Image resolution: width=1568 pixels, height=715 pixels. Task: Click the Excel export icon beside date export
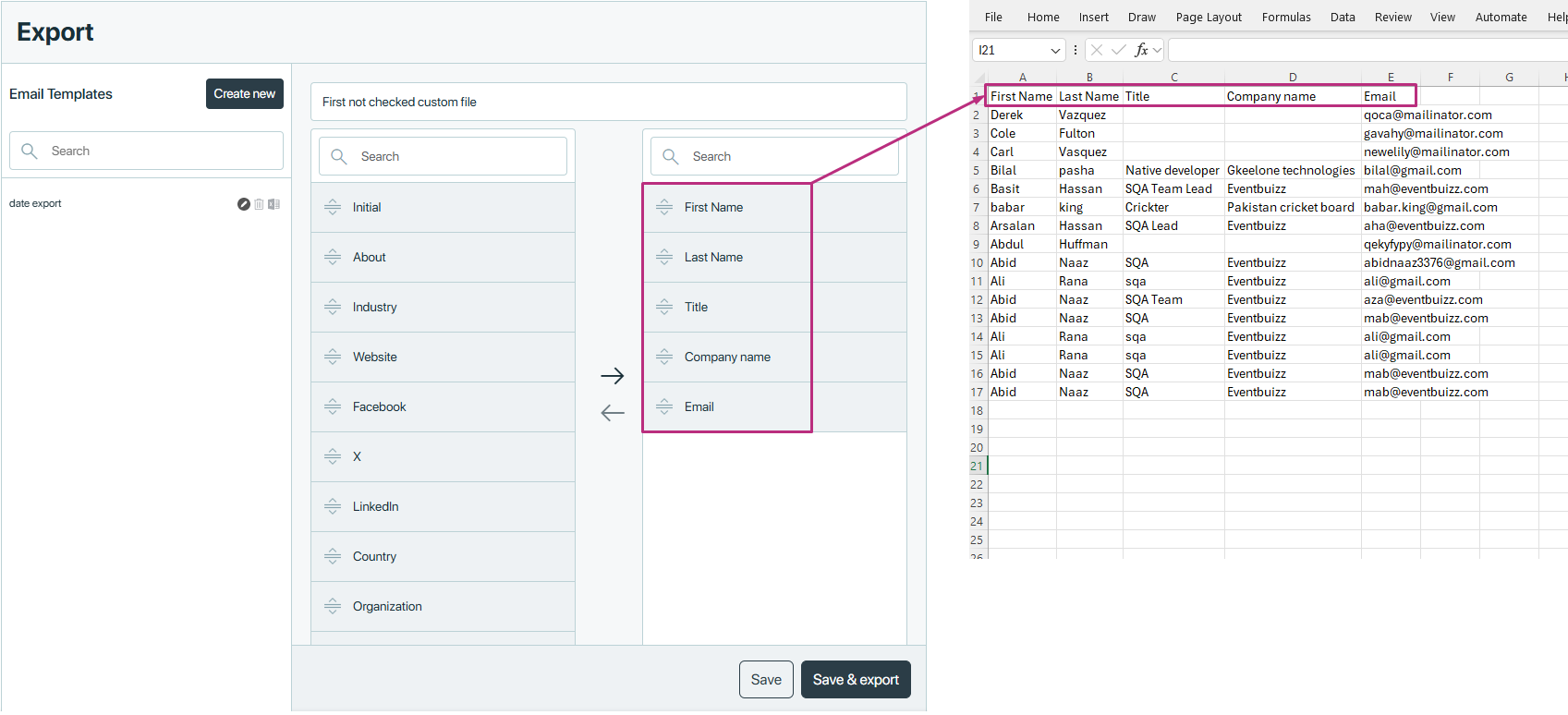[x=274, y=204]
